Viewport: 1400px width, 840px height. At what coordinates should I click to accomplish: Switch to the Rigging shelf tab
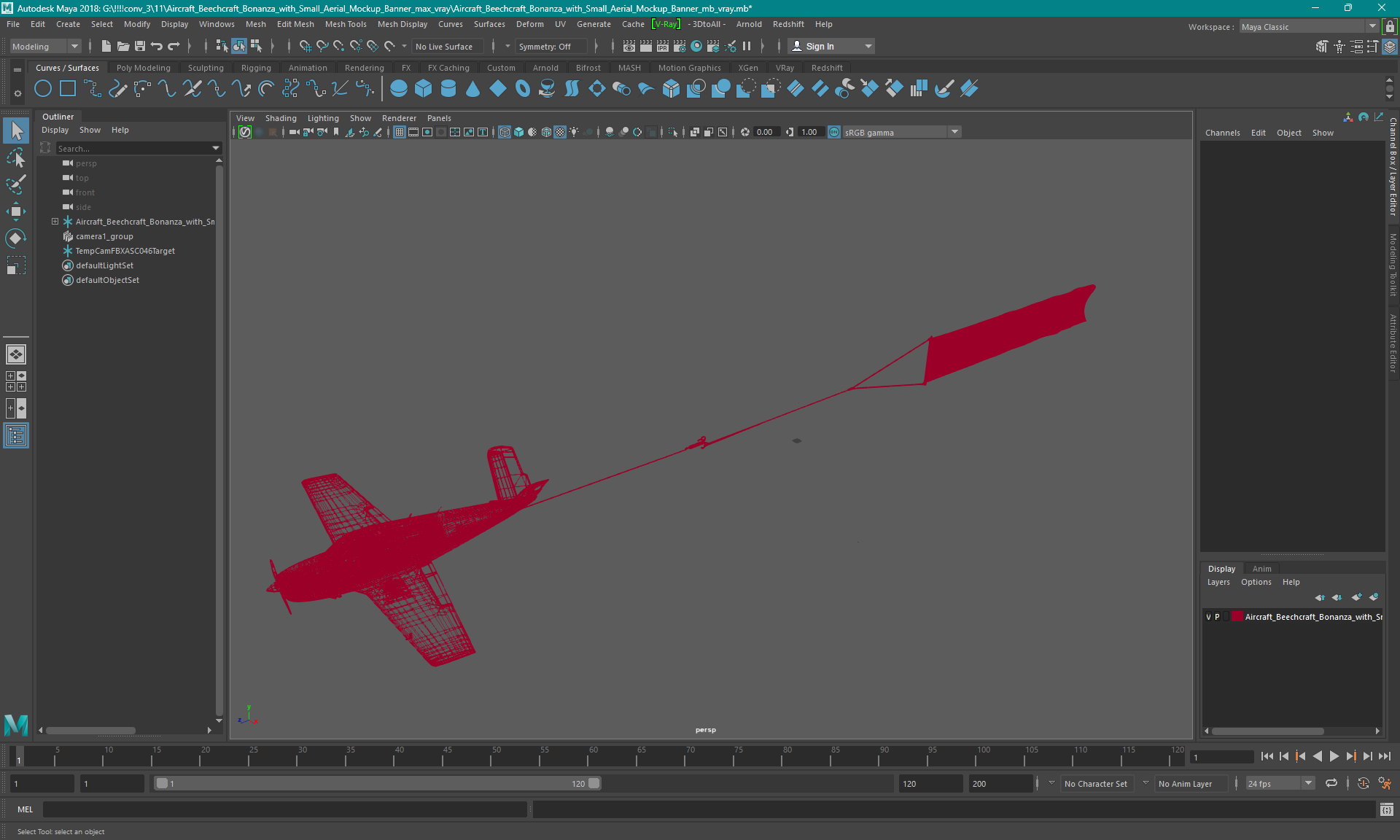(255, 68)
